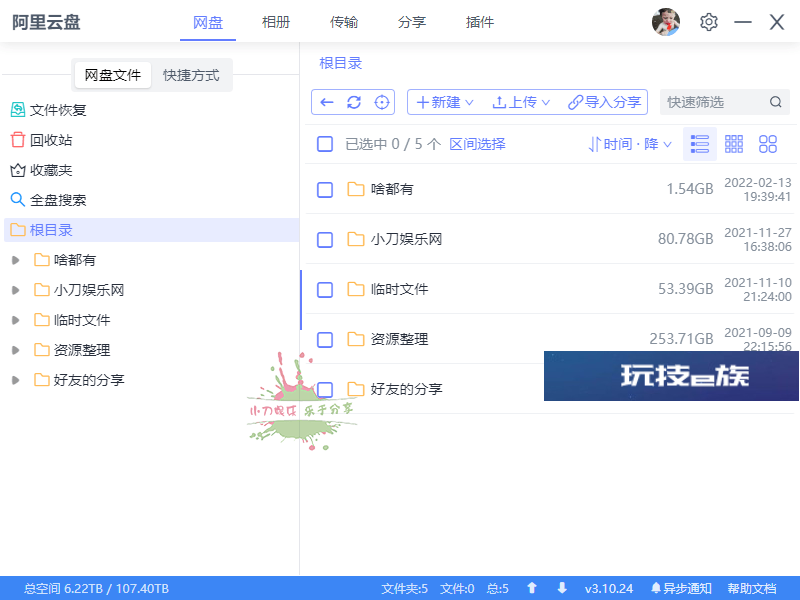Image resolution: width=800 pixels, height=600 pixels.
Task: Switch to list view layout
Action: tap(699, 144)
